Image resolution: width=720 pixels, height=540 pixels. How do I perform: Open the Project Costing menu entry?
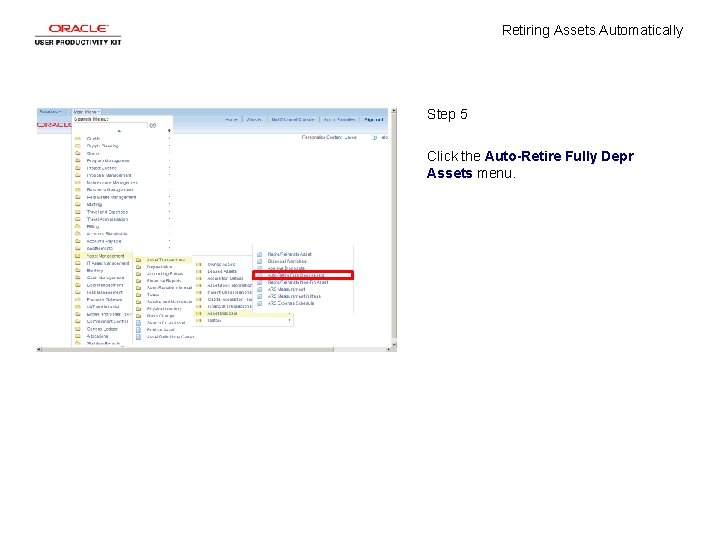(101, 168)
